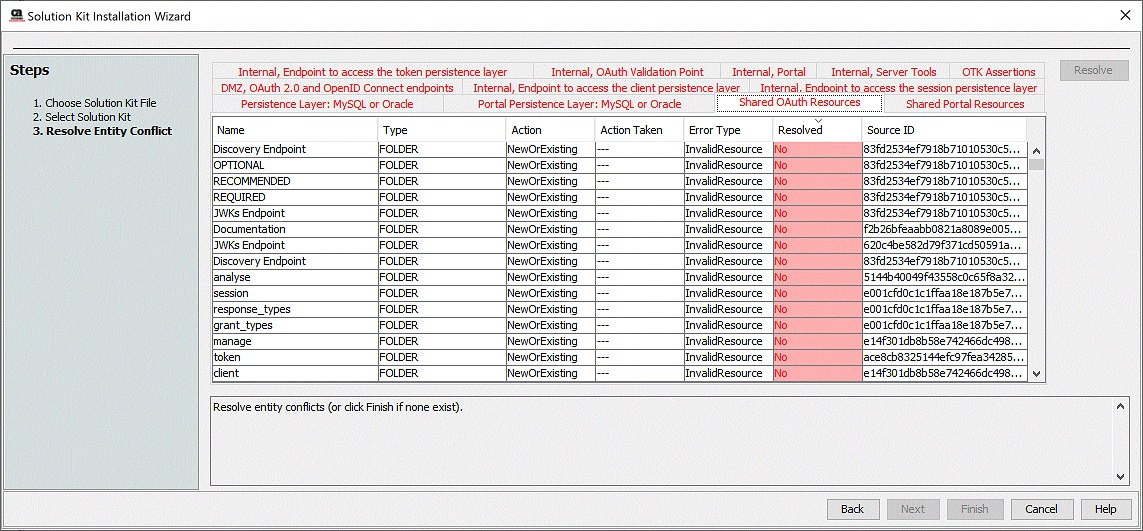Select the session folder row

620,293
